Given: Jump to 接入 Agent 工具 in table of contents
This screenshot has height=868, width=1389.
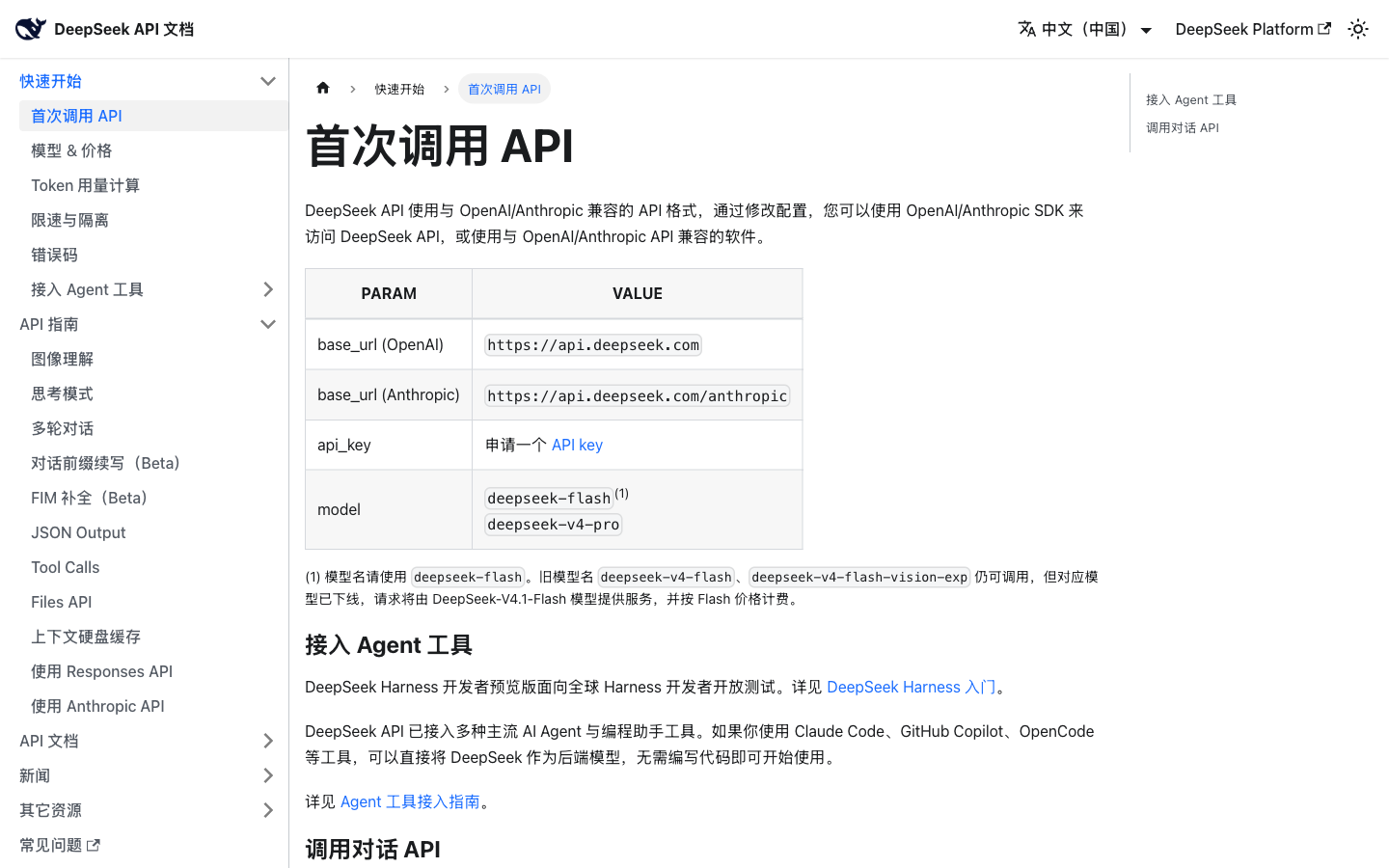Looking at the screenshot, I should tap(1191, 99).
